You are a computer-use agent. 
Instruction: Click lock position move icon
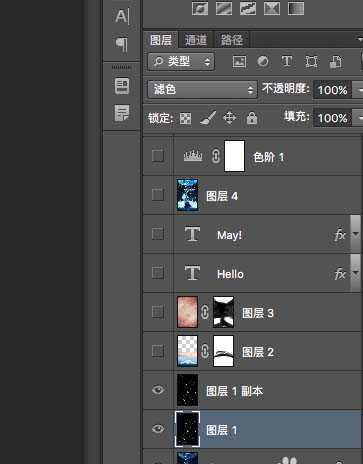[x=229, y=118]
